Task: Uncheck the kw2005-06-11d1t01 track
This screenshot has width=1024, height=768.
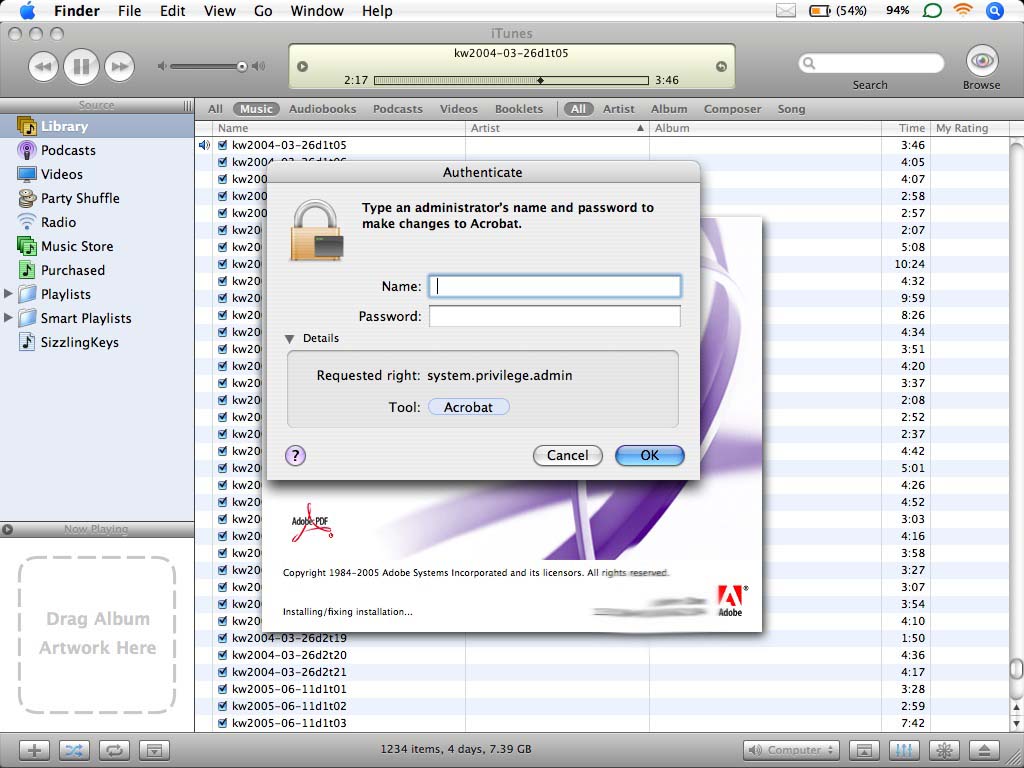Action: pyautogui.click(x=223, y=689)
